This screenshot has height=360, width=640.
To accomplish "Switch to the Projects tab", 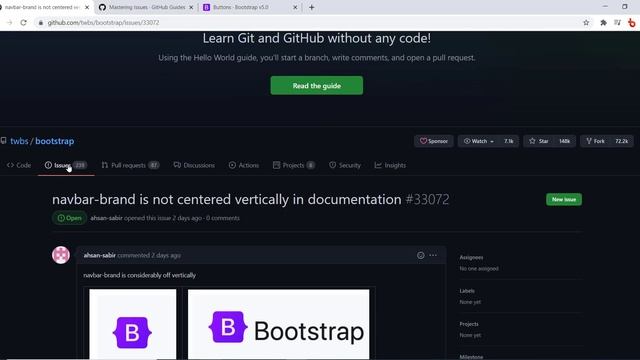I will tap(293, 165).
